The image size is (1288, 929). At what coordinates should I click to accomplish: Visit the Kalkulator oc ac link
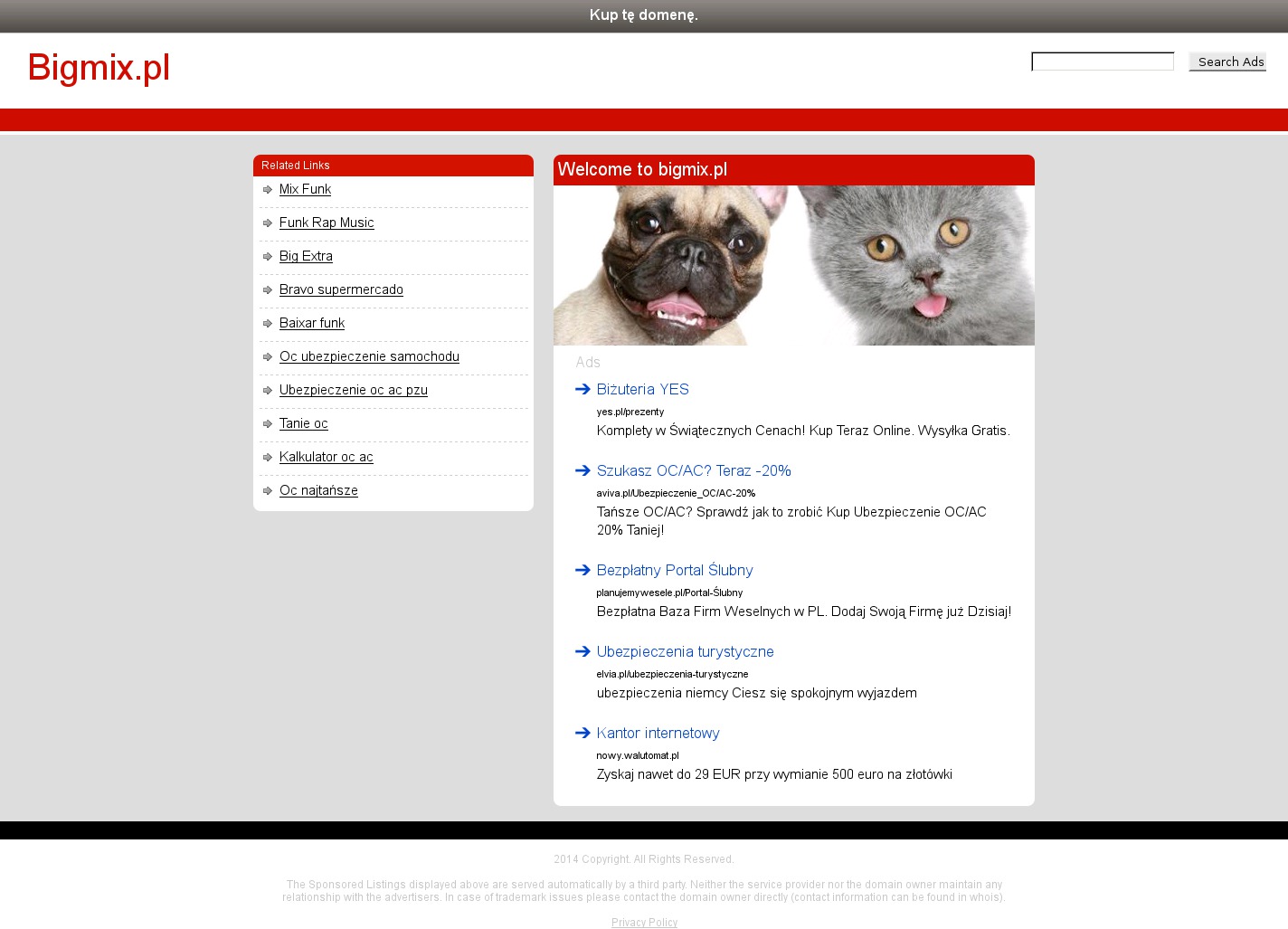pos(326,458)
